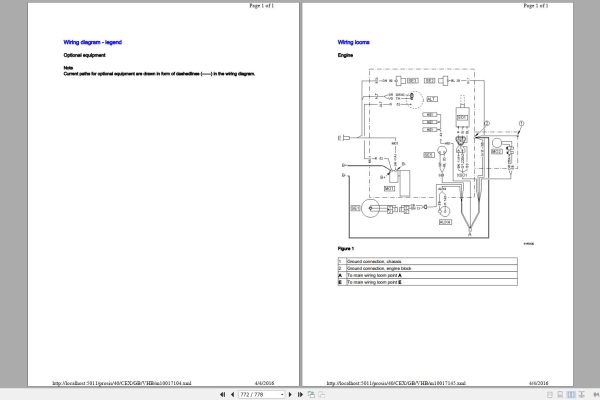Viewport: 600px width, 400px height.
Task: Click the 'To main wiring loom point E' row
Action: pyautogui.click(x=427, y=282)
